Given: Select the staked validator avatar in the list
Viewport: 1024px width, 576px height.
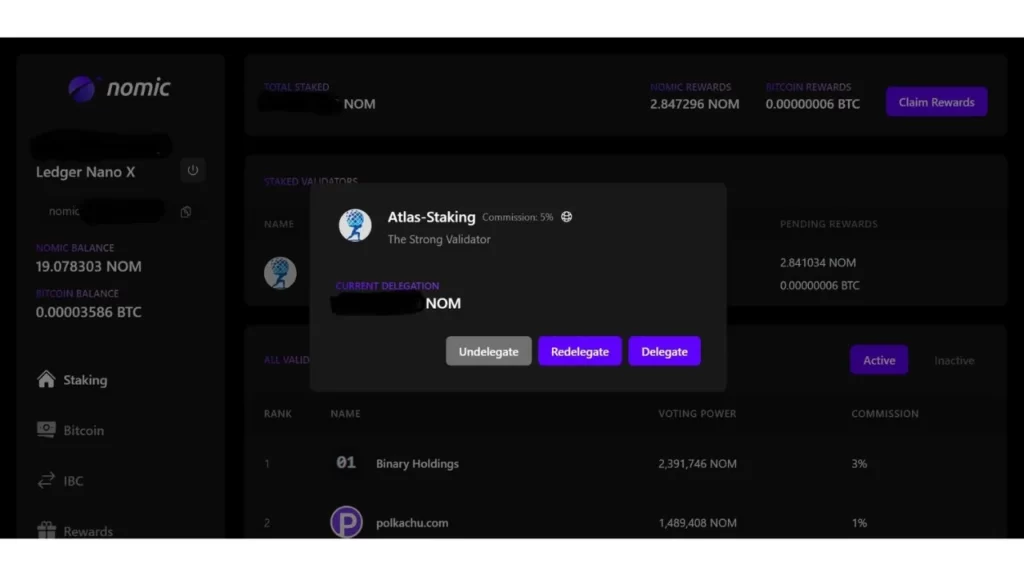Looking at the screenshot, I should (280, 273).
